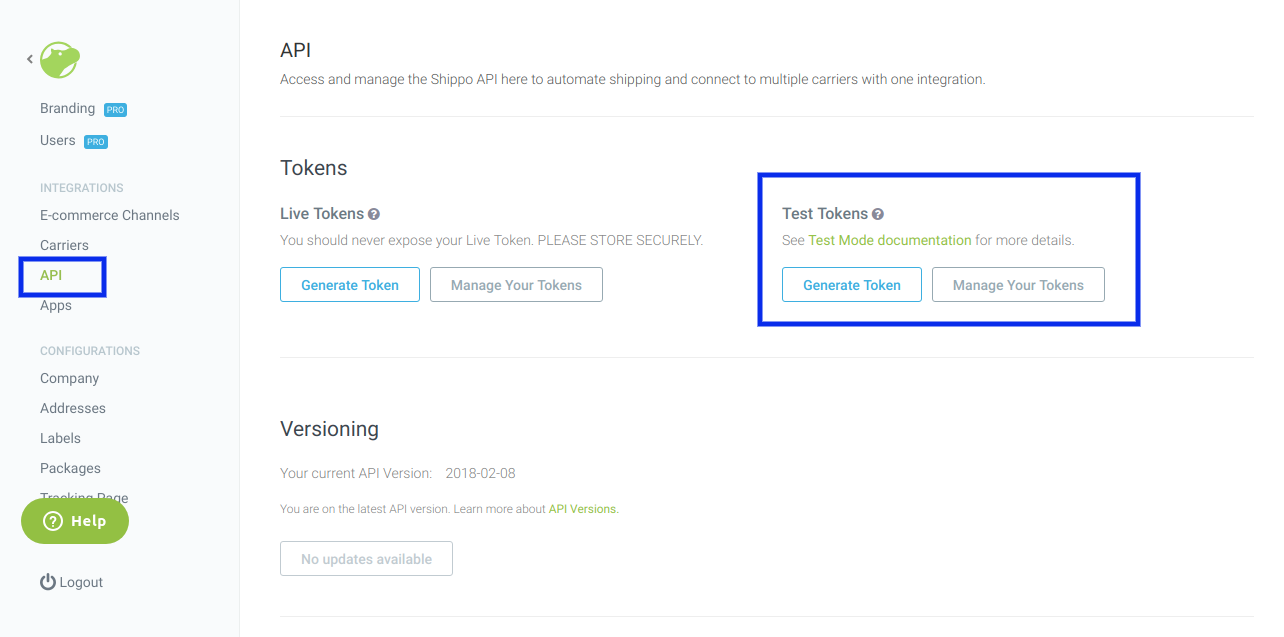
Task: Collapse sidebar with back chevron
Action: [30, 60]
